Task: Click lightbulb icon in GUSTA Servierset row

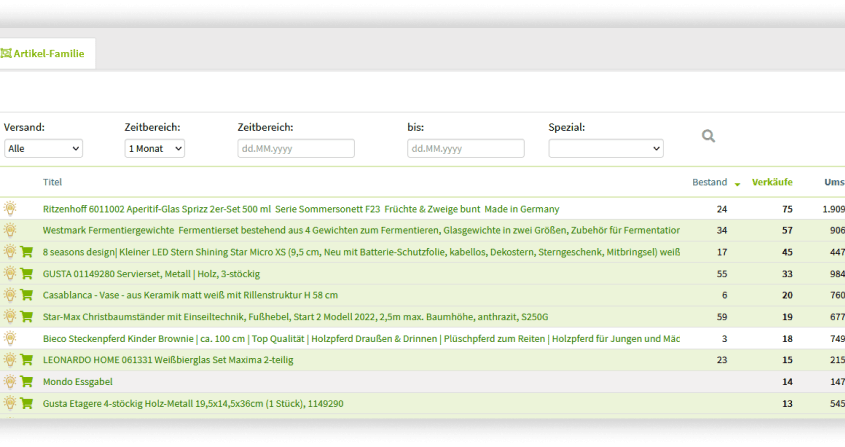Action: click(10, 273)
